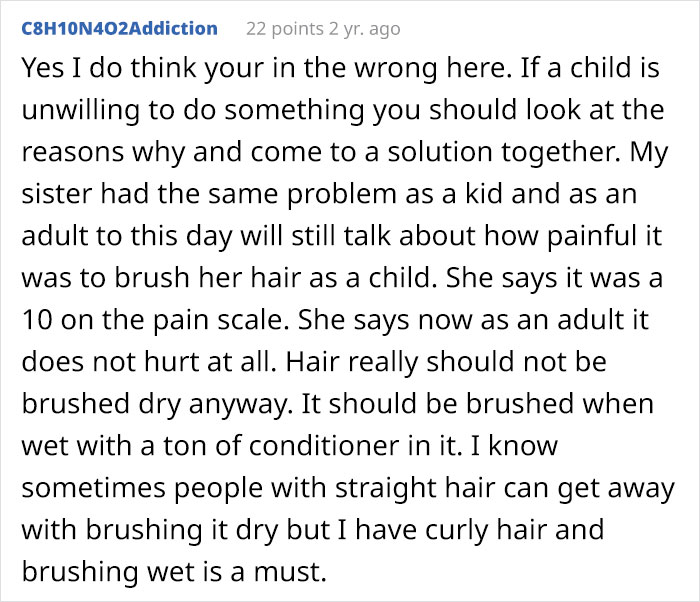Click the phrase 'brushed dry anyway'
This screenshot has height=602, width=700.
(155, 404)
